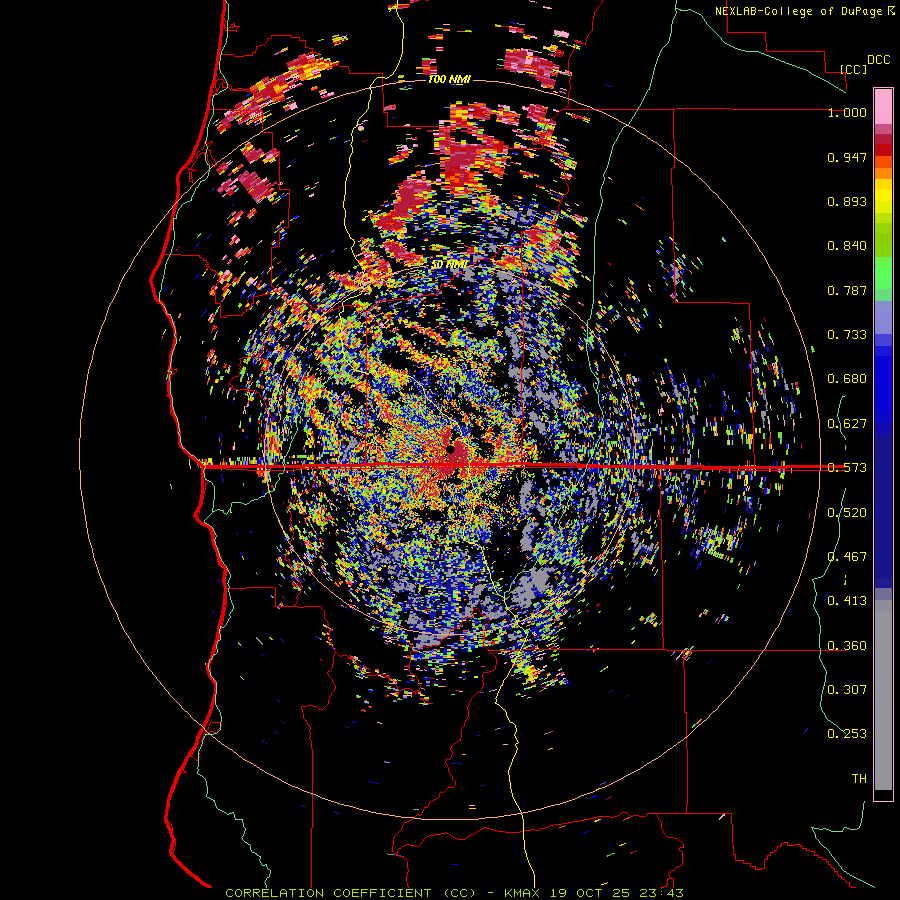Click the [CC] product label
900x900 pixels.
[854, 69]
